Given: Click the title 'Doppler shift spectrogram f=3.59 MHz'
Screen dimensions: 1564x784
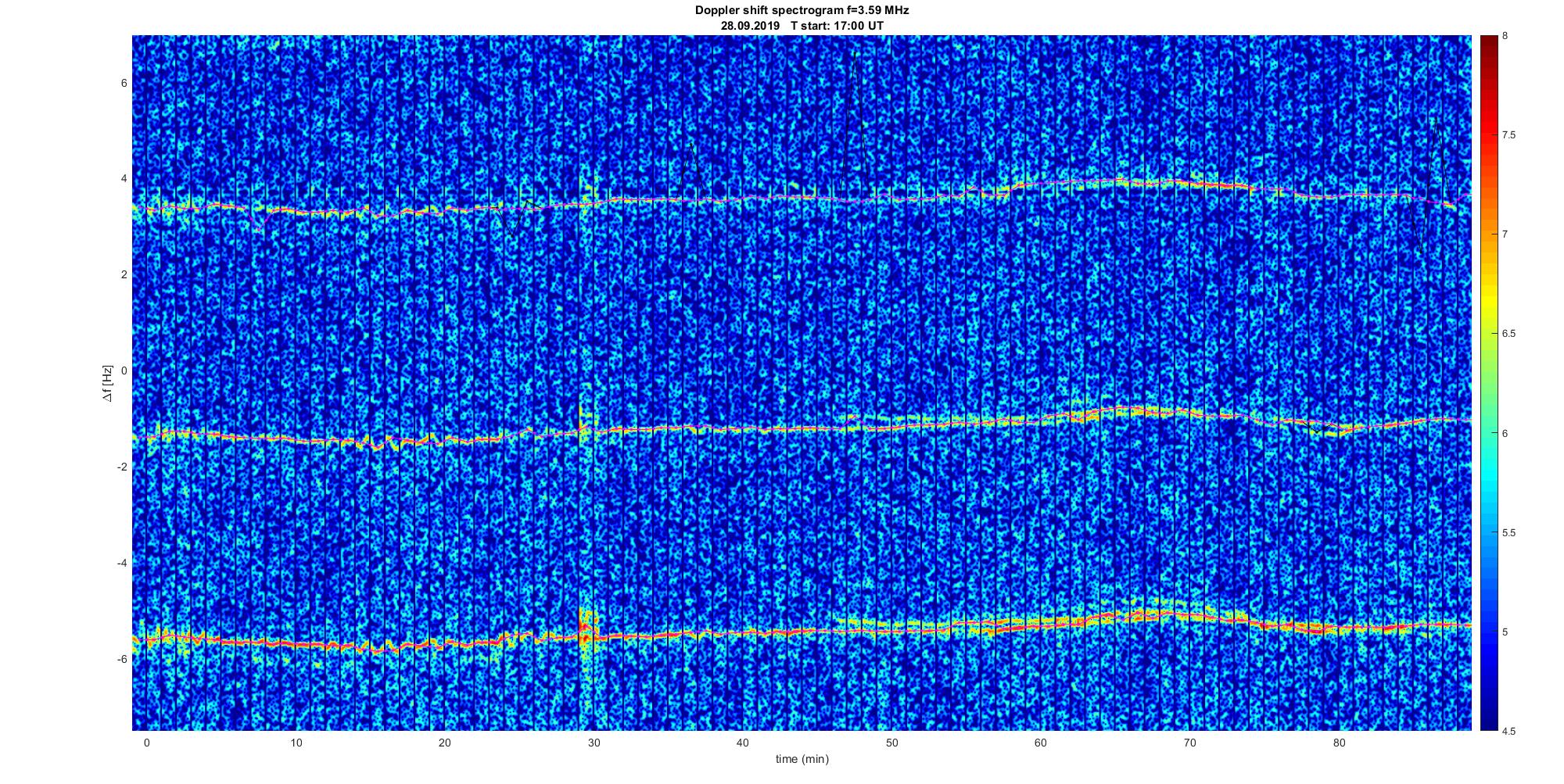Looking at the screenshot, I should pyautogui.click(x=802, y=11).
